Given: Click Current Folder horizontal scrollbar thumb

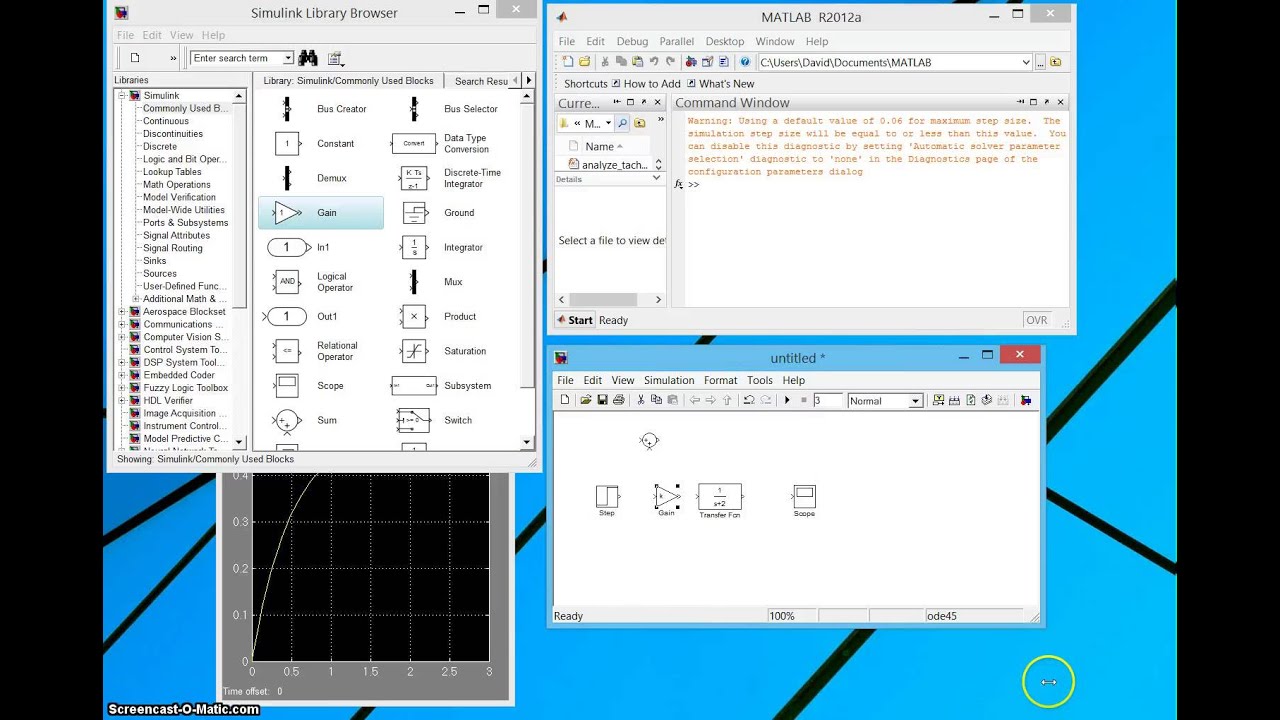Looking at the screenshot, I should click(x=604, y=300).
